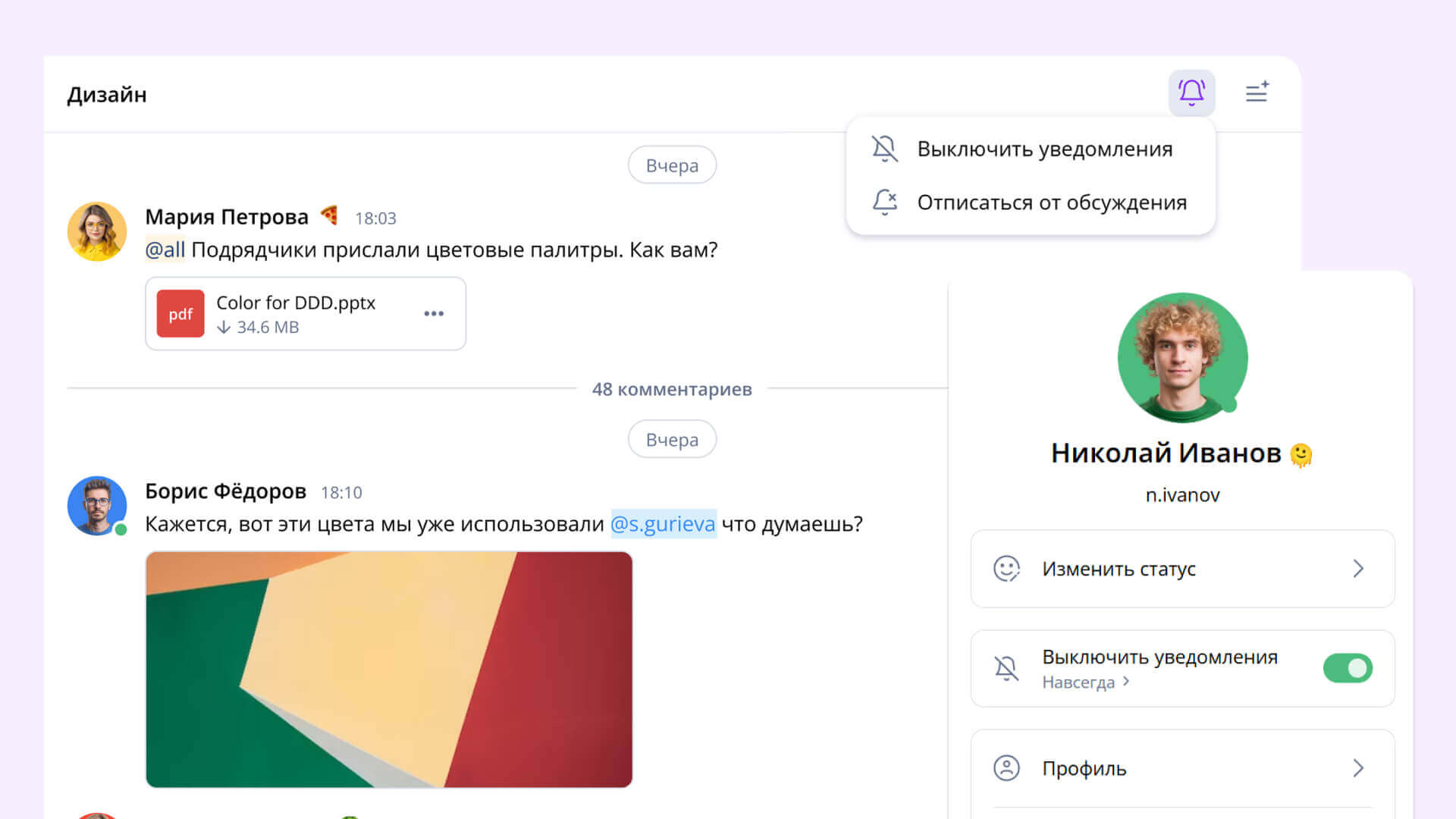Open the 48 комментариев thread link
Viewport: 1456px width, 819px height.
[672, 389]
